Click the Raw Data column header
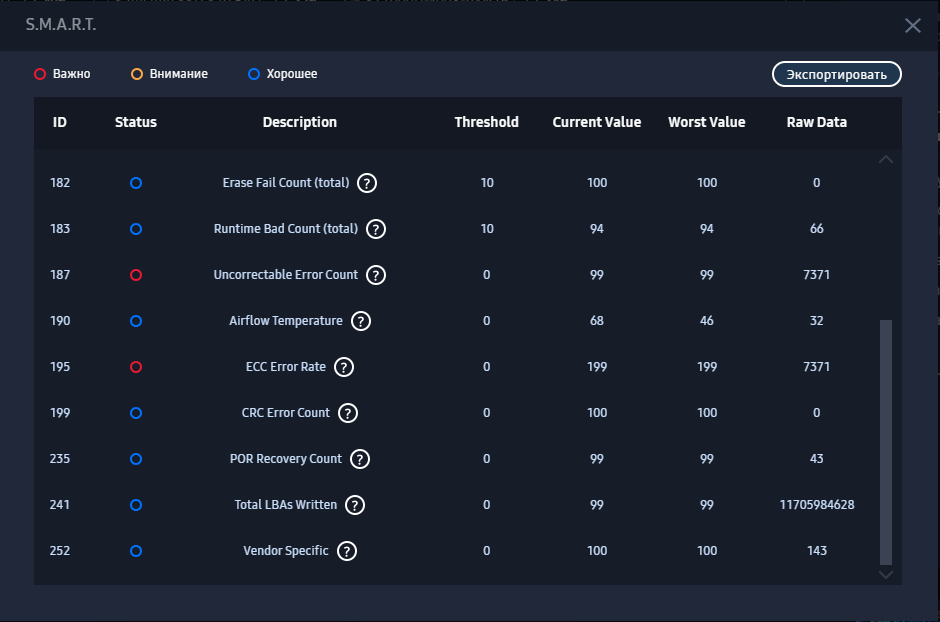 pyautogui.click(x=816, y=122)
